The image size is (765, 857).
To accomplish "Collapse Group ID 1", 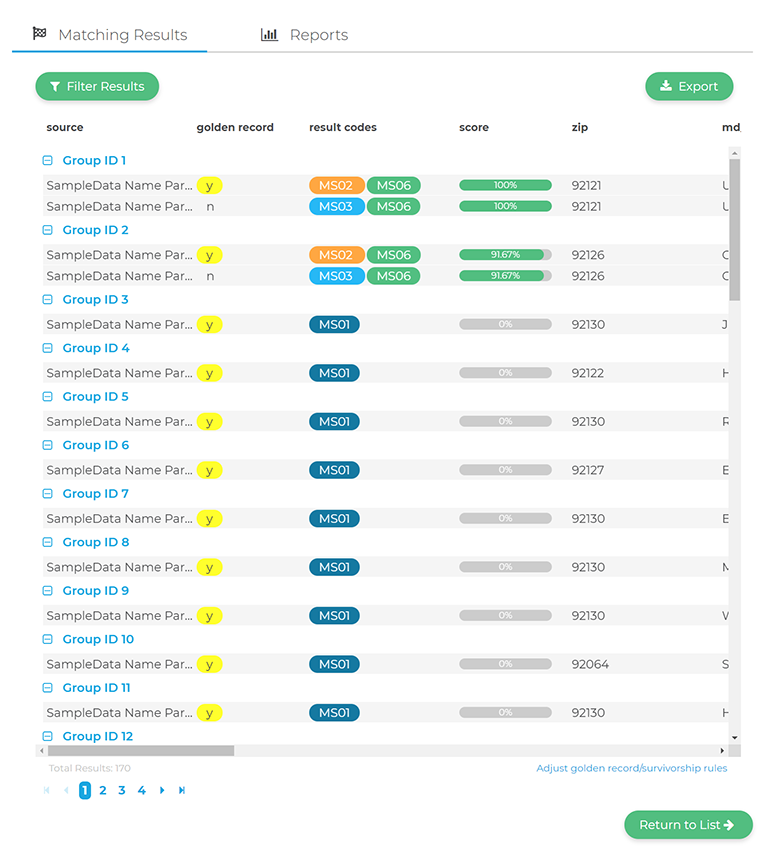I will (47, 160).
